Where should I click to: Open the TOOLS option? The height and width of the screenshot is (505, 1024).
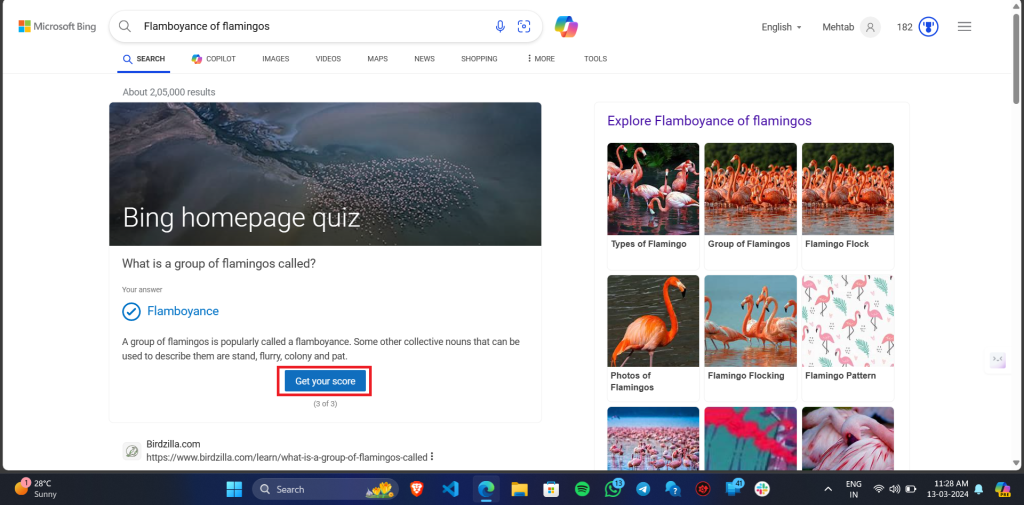point(596,59)
